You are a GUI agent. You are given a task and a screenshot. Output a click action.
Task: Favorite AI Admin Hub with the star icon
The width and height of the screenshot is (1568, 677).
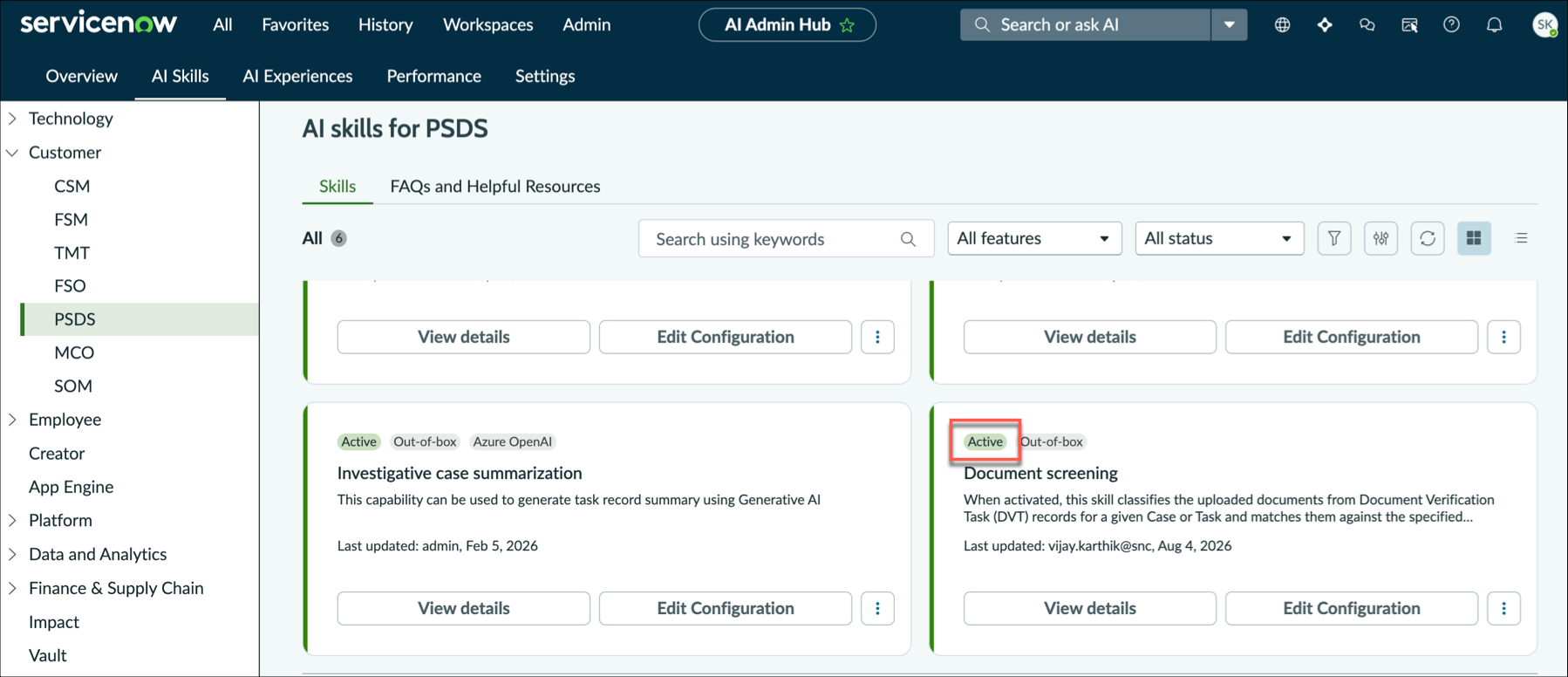pos(847,25)
